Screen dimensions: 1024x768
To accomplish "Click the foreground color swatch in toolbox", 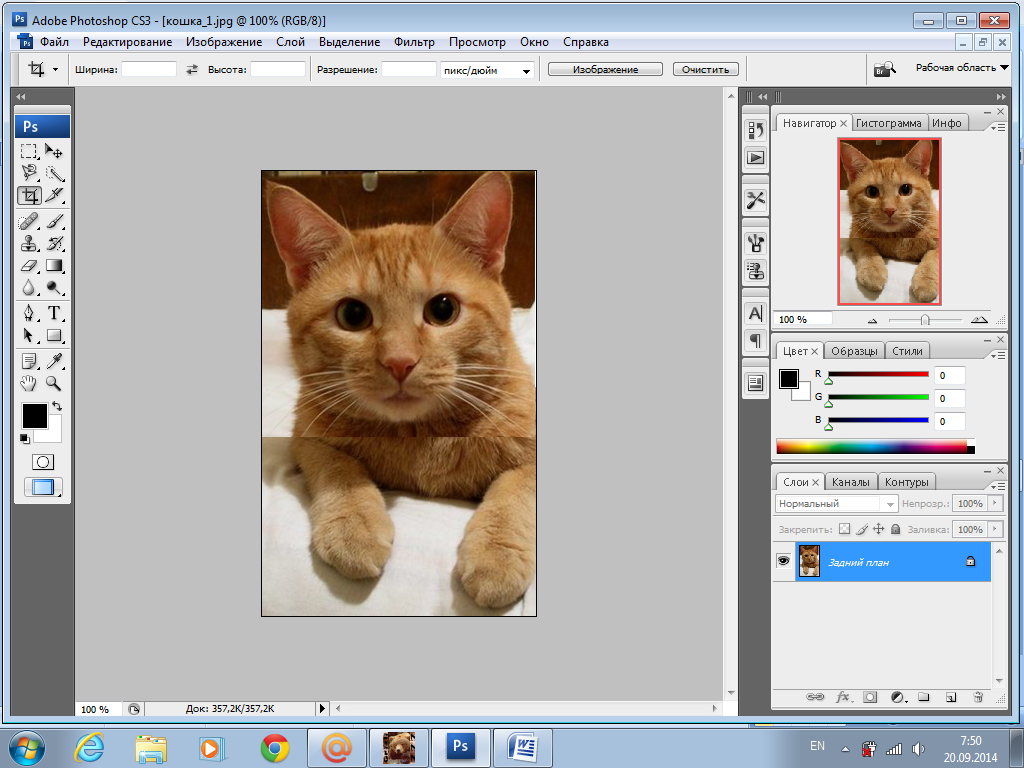I will [35, 416].
